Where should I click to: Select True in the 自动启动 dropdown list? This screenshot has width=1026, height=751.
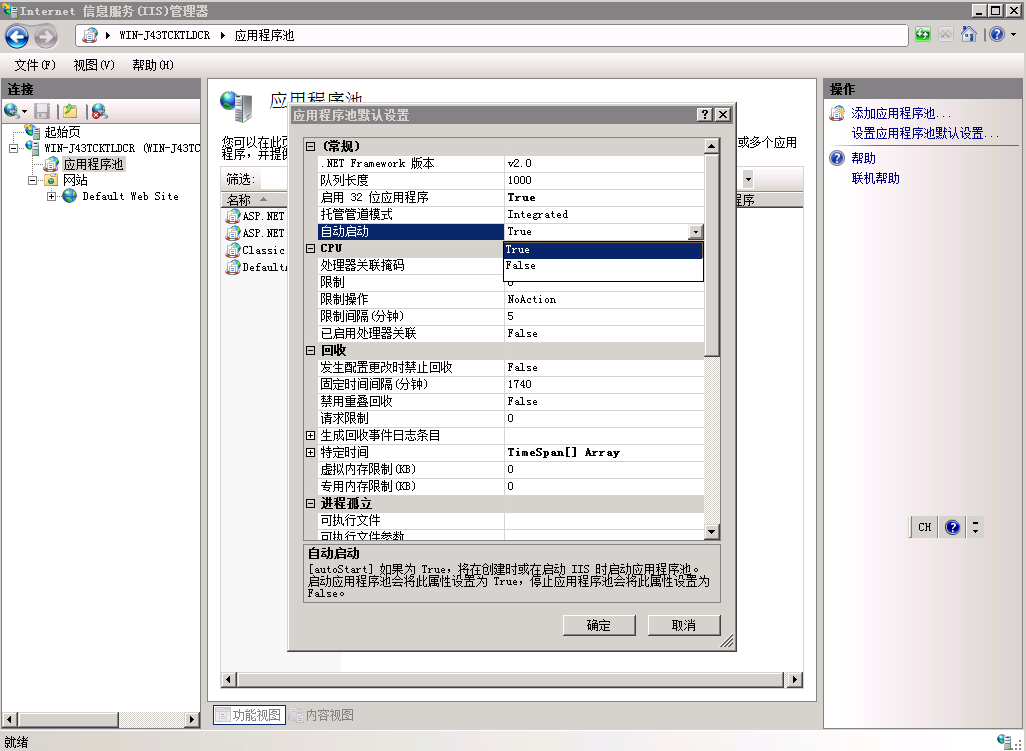603,249
